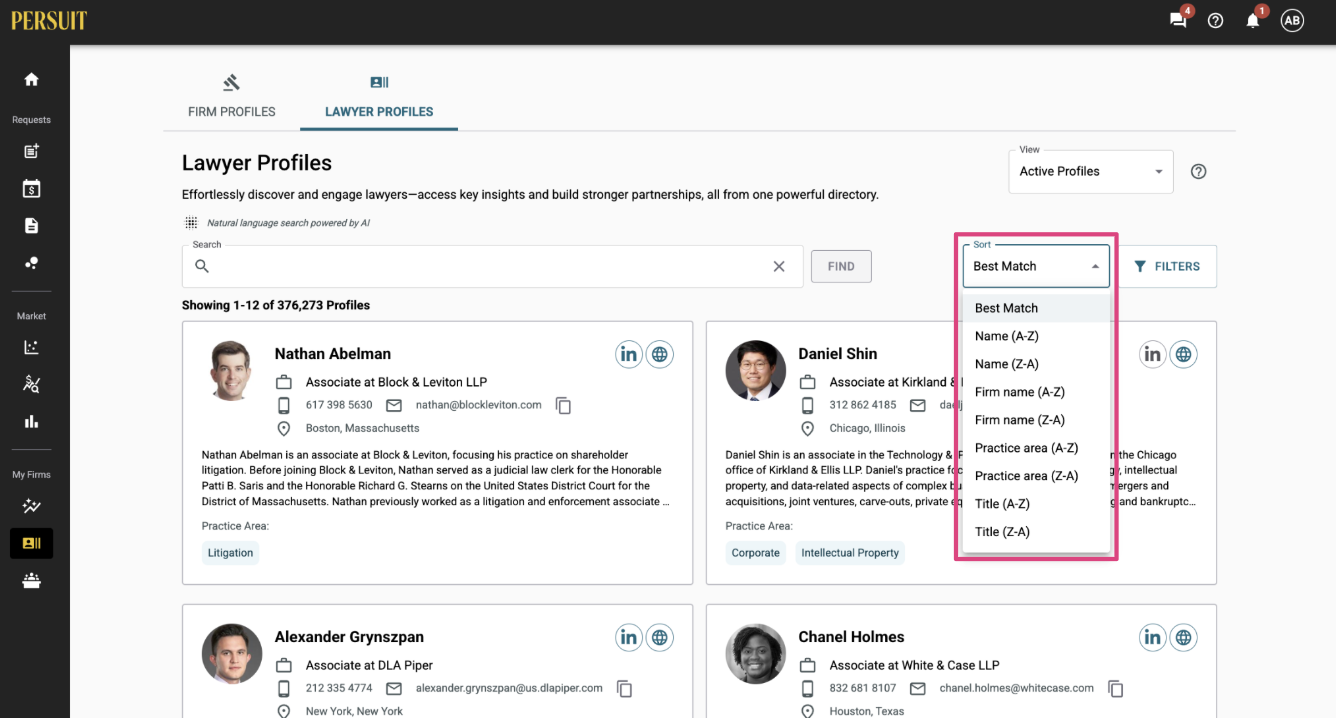Click into the Search input field
Image resolution: width=1336 pixels, height=718 pixels.
pos(492,266)
